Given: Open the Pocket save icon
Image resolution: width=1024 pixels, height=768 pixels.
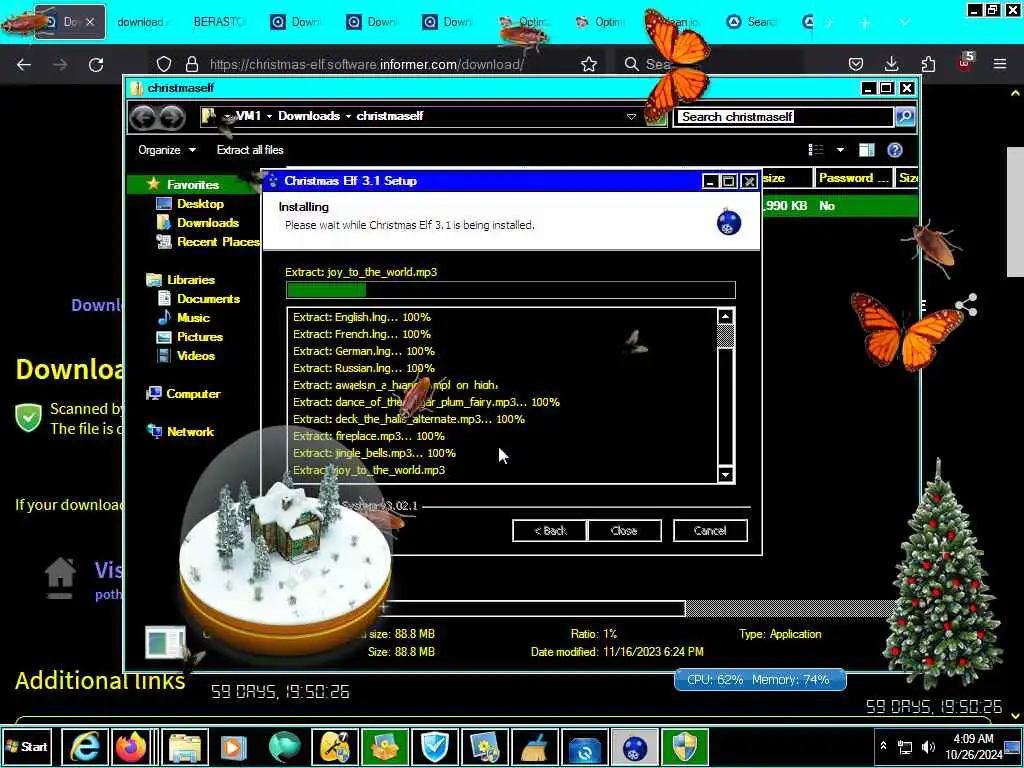Looking at the screenshot, I should 856,64.
